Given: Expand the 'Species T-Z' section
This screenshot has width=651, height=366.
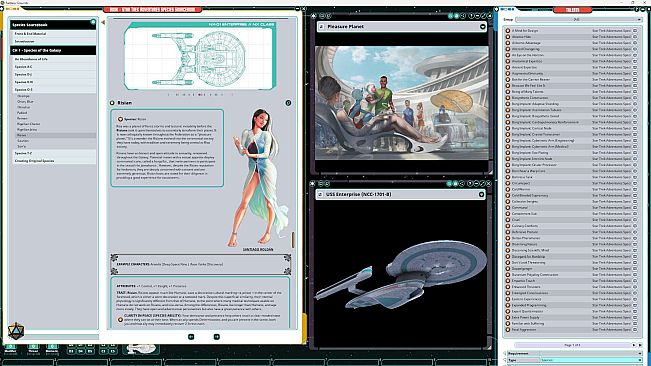Looking at the screenshot, I should coord(54,153).
